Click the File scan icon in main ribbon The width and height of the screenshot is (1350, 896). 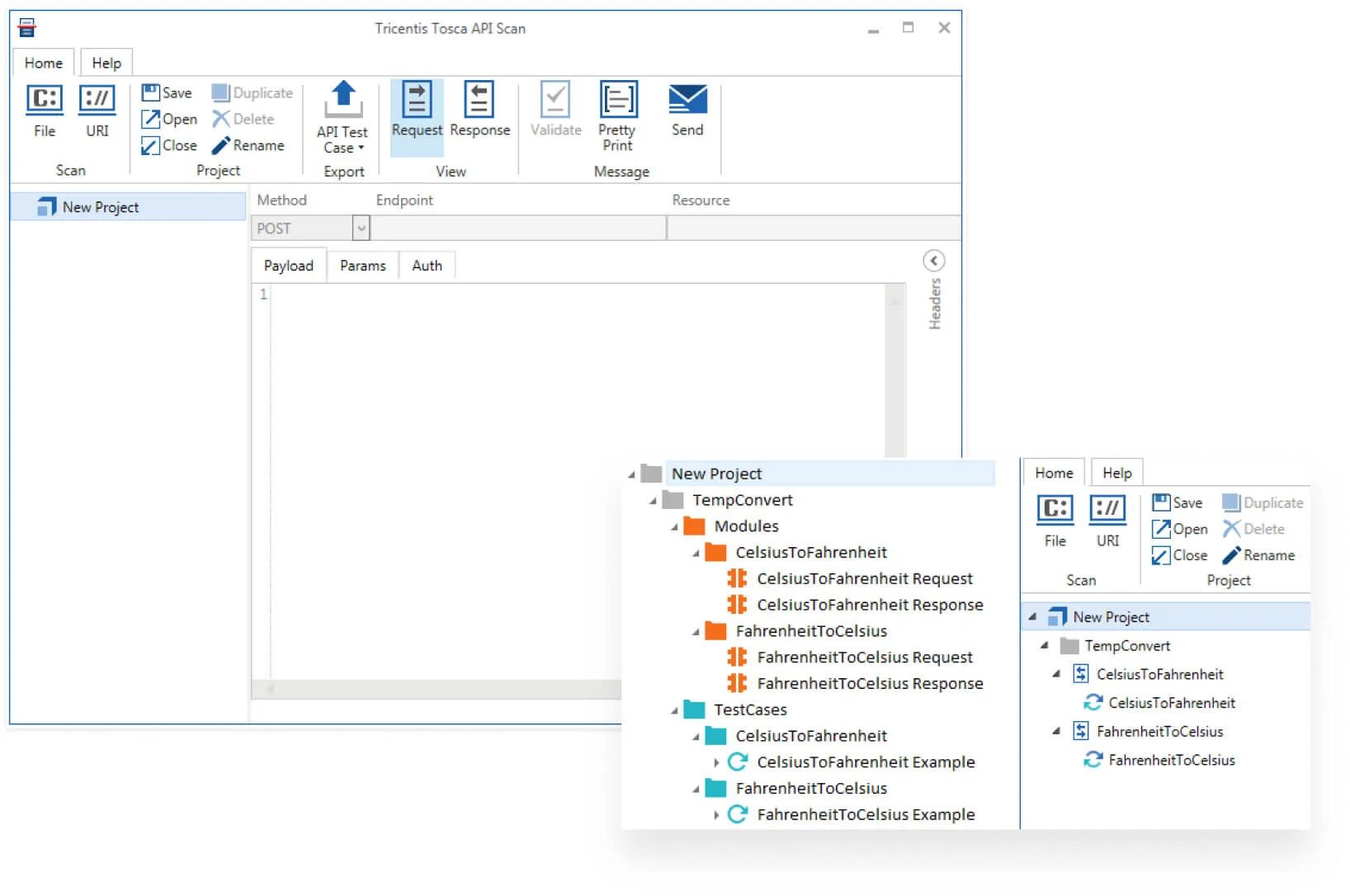tap(45, 101)
